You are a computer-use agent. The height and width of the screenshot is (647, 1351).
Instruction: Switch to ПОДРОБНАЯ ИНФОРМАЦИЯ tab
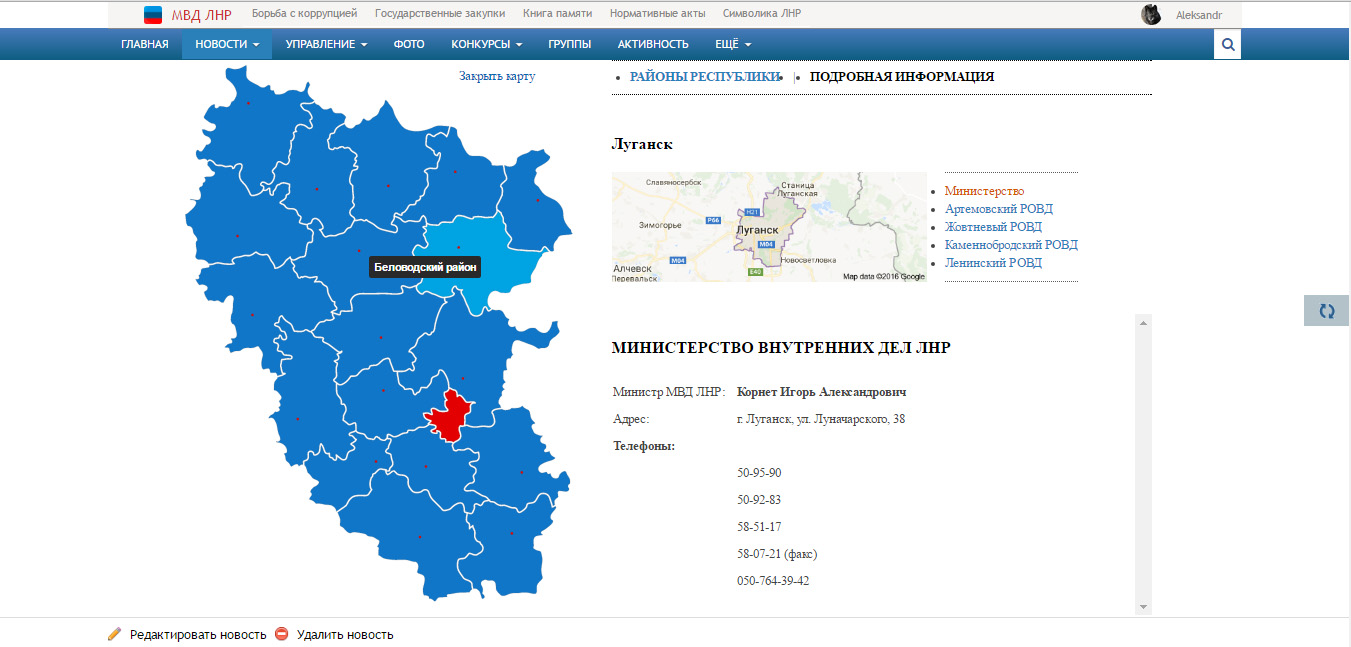pyautogui.click(x=902, y=77)
